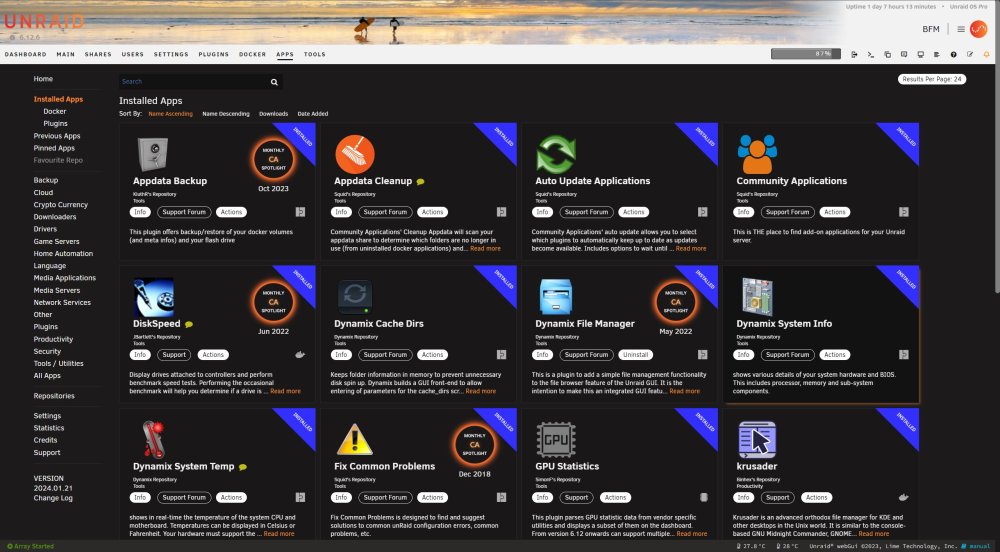Click the GPU Statistics chip icon

tap(555, 440)
